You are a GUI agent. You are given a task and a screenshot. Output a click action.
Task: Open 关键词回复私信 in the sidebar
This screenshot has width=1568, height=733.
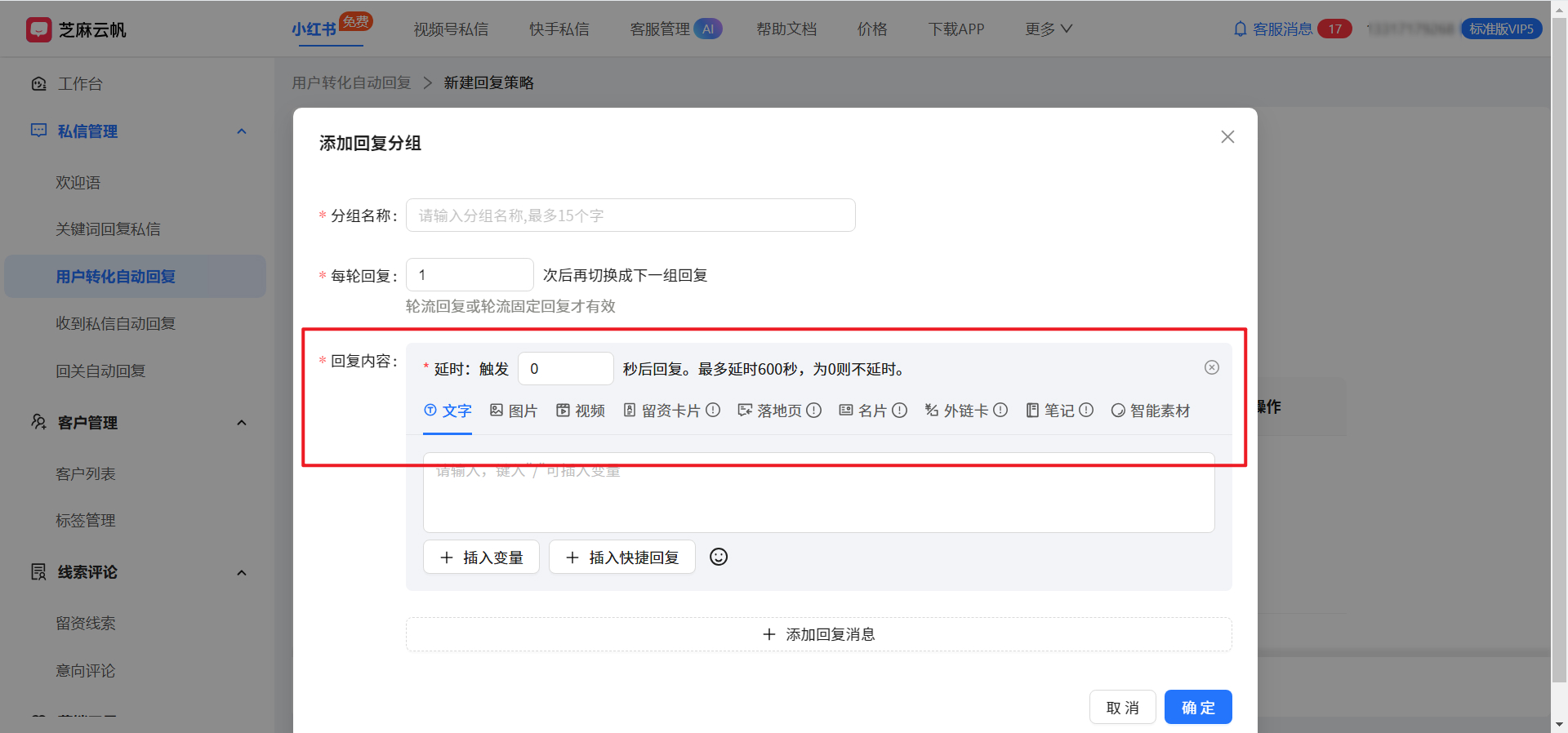[x=108, y=229]
